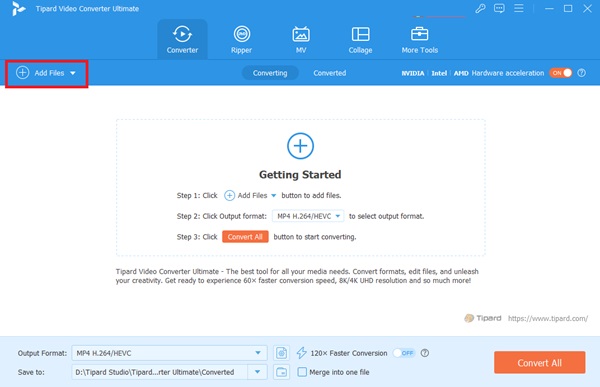The width and height of the screenshot is (600, 387).
Task: Open MP4 H.264/HEVC dropdown in Step 2
Action: (x=308, y=216)
